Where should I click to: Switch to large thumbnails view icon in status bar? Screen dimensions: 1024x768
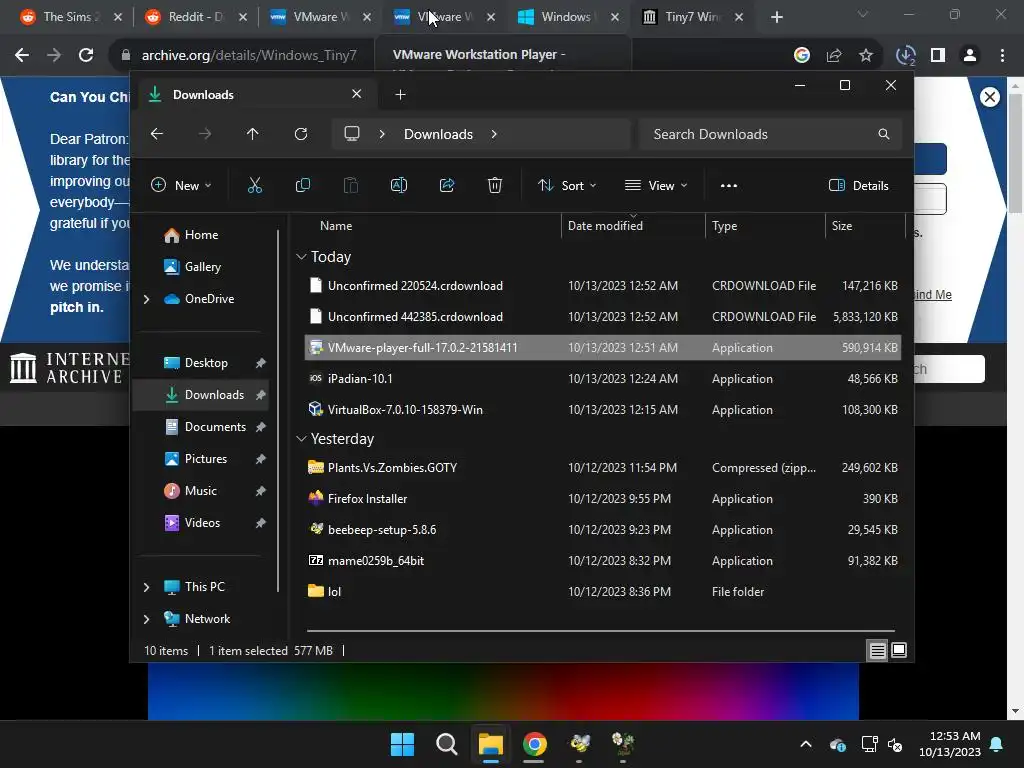[x=899, y=650]
